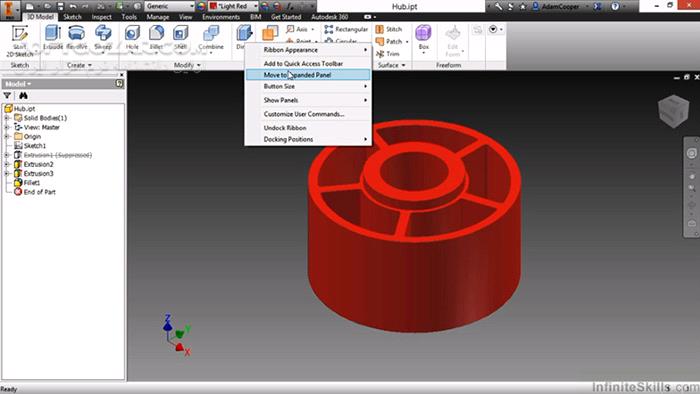Click the star favorites icon in title bar
This screenshot has width=700, height=394.
pyautogui.click(x=522, y=6)
